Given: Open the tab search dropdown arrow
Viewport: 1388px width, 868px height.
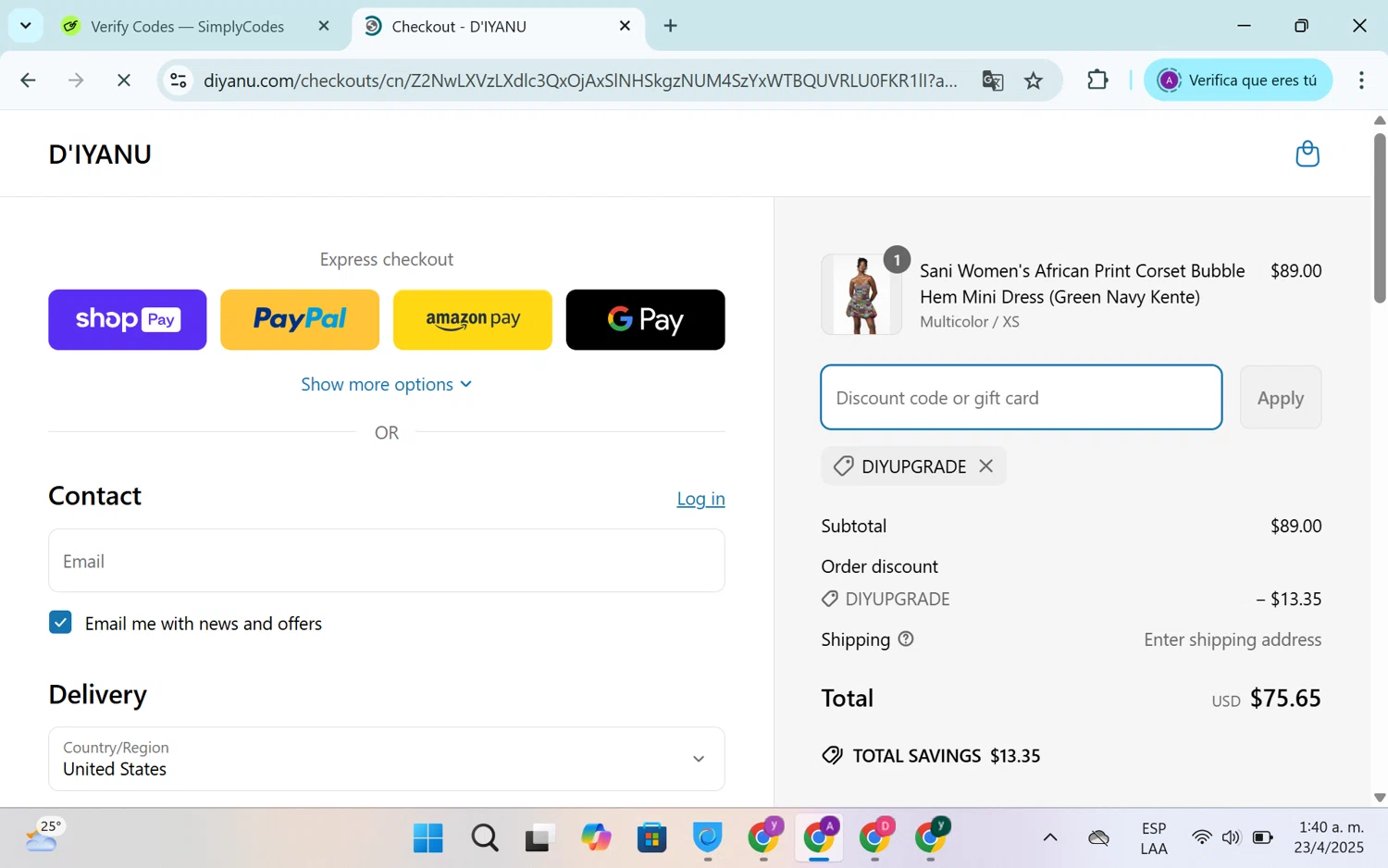Looking at the screenshot, I should (x=25, y=25).
